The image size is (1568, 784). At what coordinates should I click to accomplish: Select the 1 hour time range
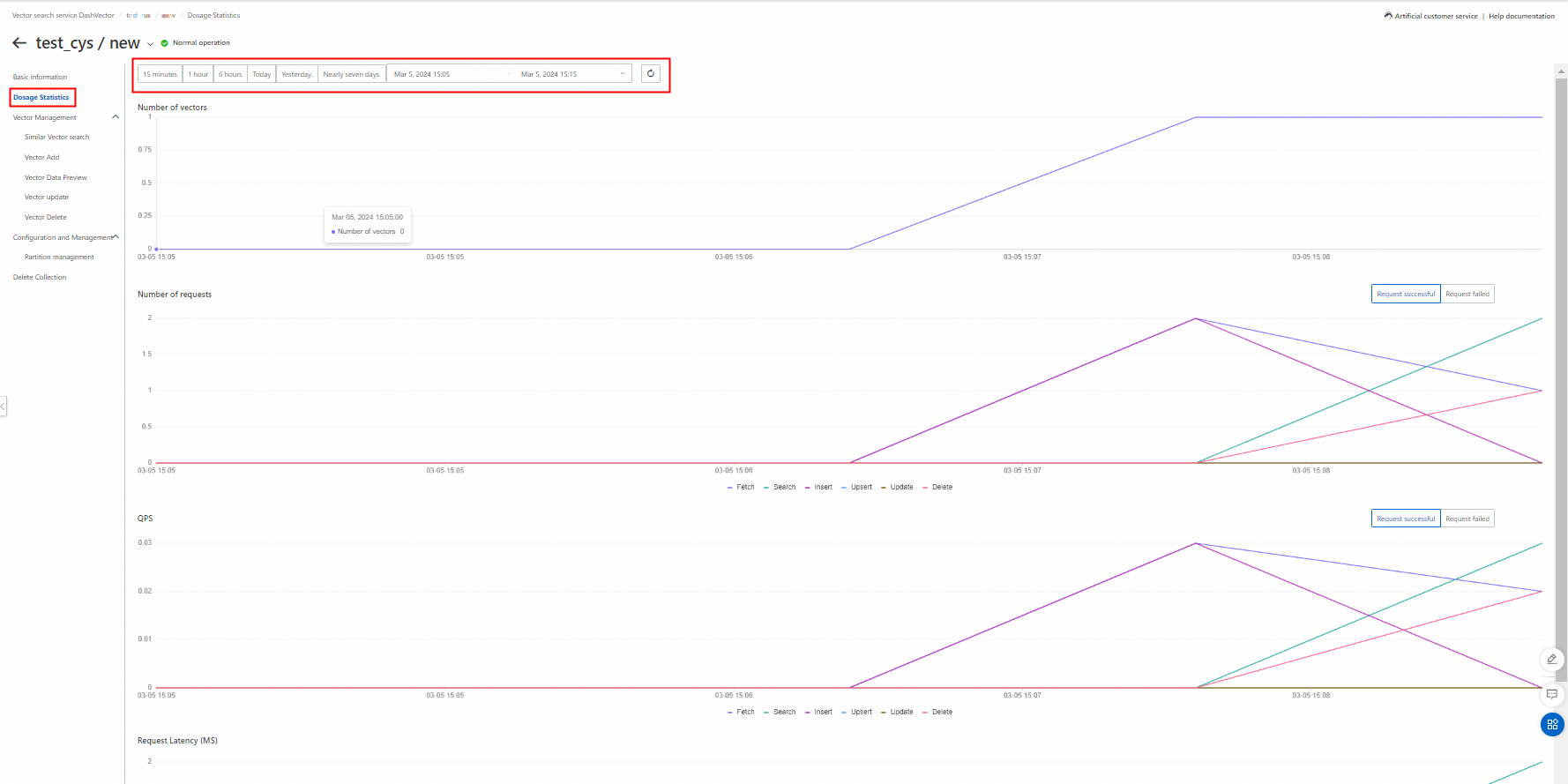coord(198,74)
